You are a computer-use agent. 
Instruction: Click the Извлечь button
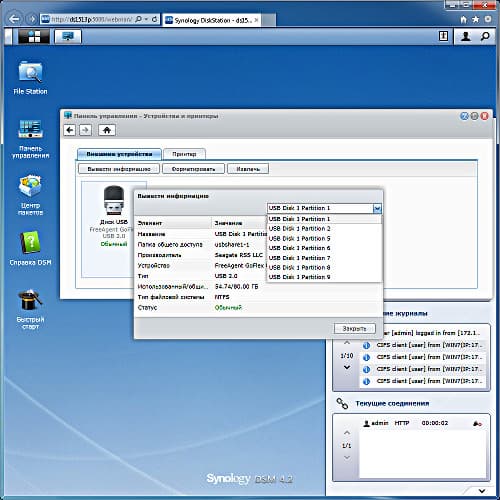[x=248, y=169]
